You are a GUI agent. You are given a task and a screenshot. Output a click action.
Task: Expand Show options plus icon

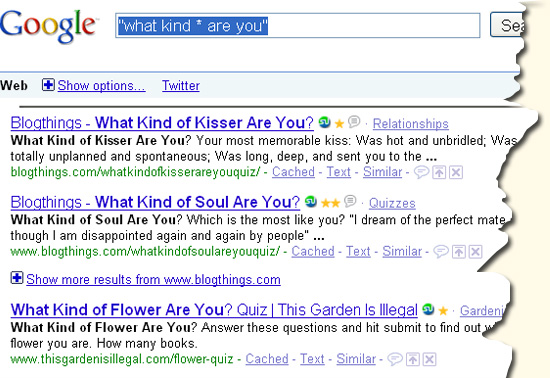(48, 85)
